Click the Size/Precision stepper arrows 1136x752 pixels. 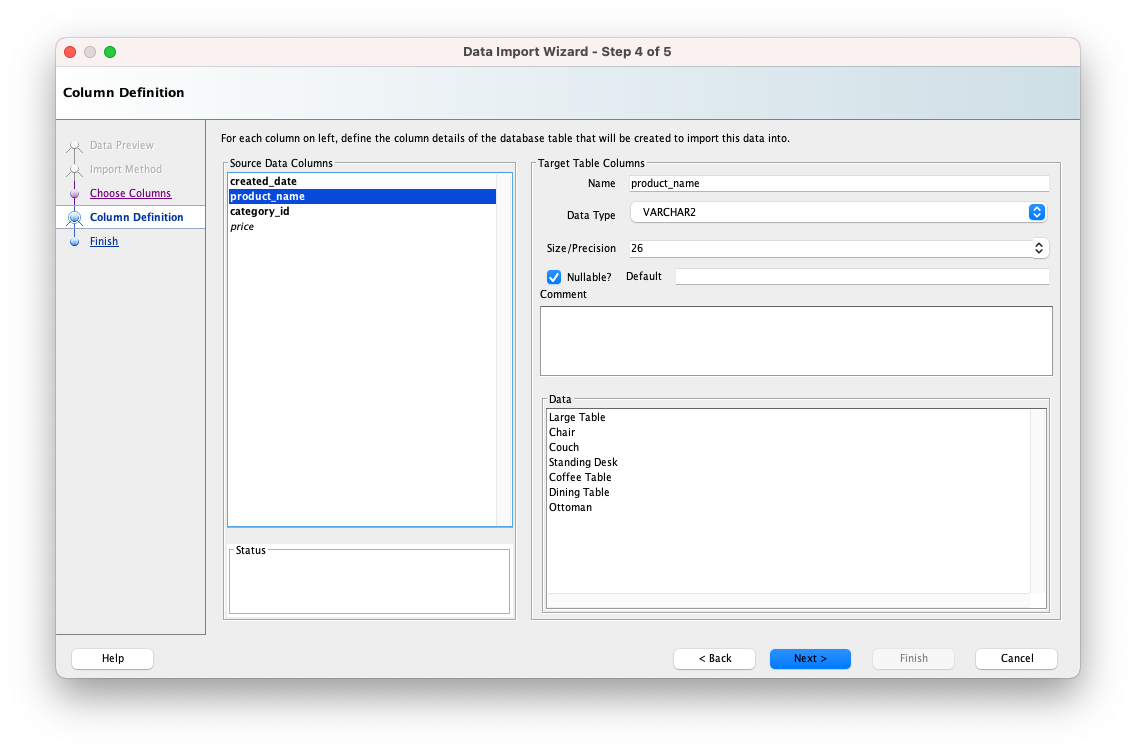1039,248
